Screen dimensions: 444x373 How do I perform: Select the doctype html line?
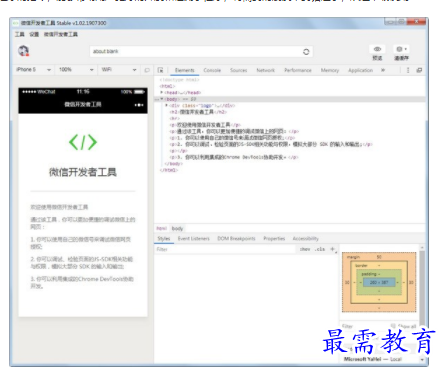coord(179,80)
